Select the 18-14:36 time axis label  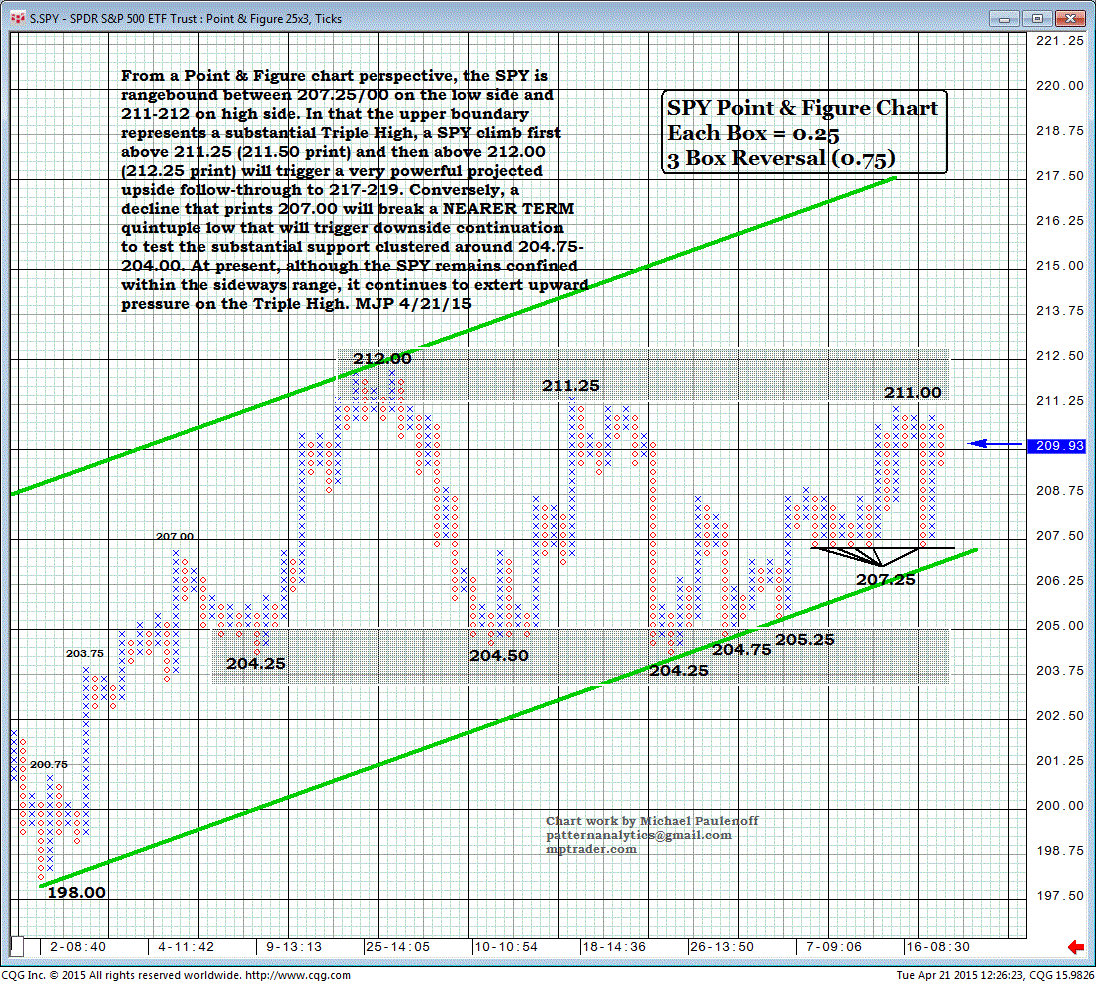tap(614, 947)
